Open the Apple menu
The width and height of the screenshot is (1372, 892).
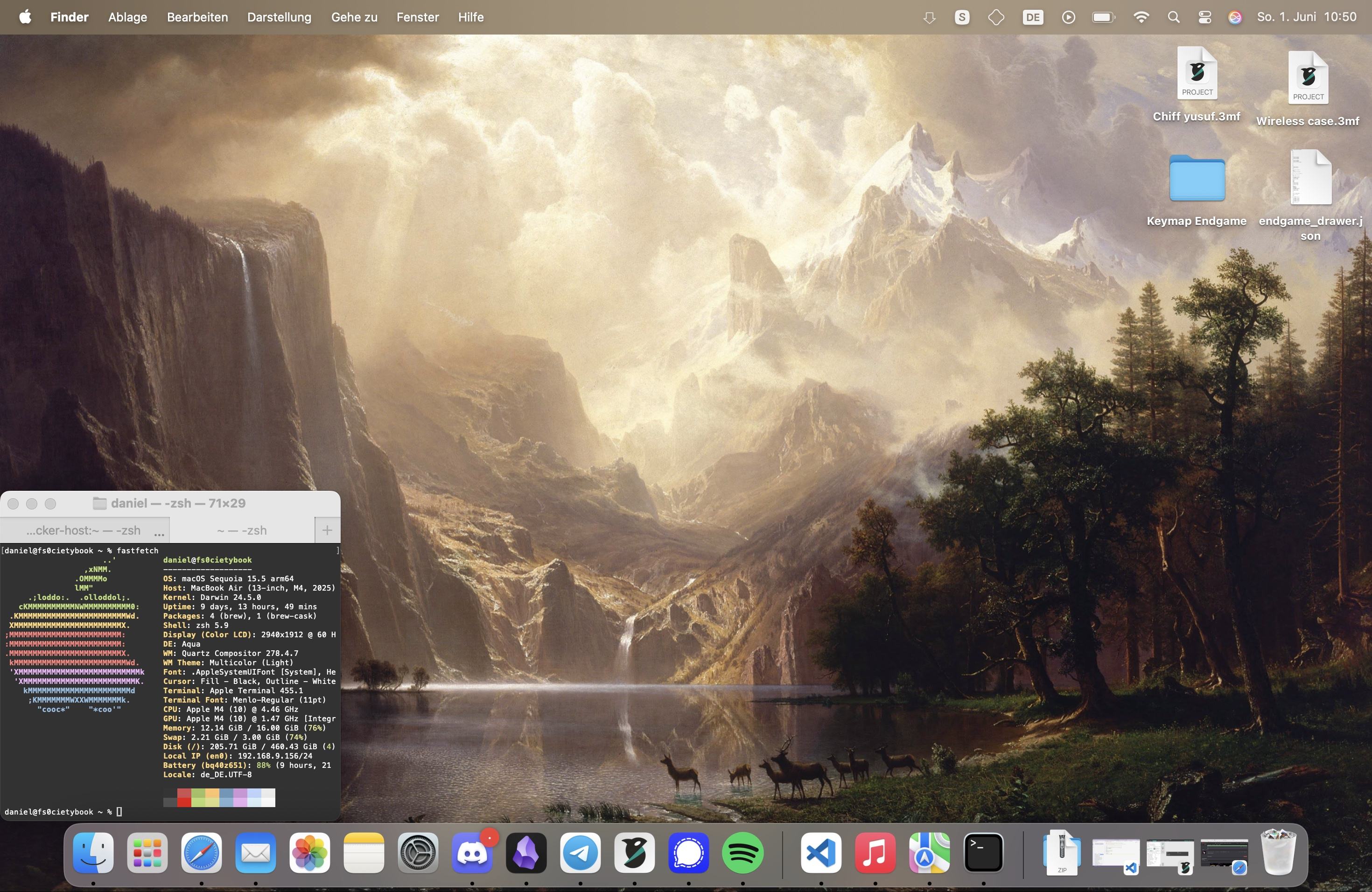pos(25,17)
